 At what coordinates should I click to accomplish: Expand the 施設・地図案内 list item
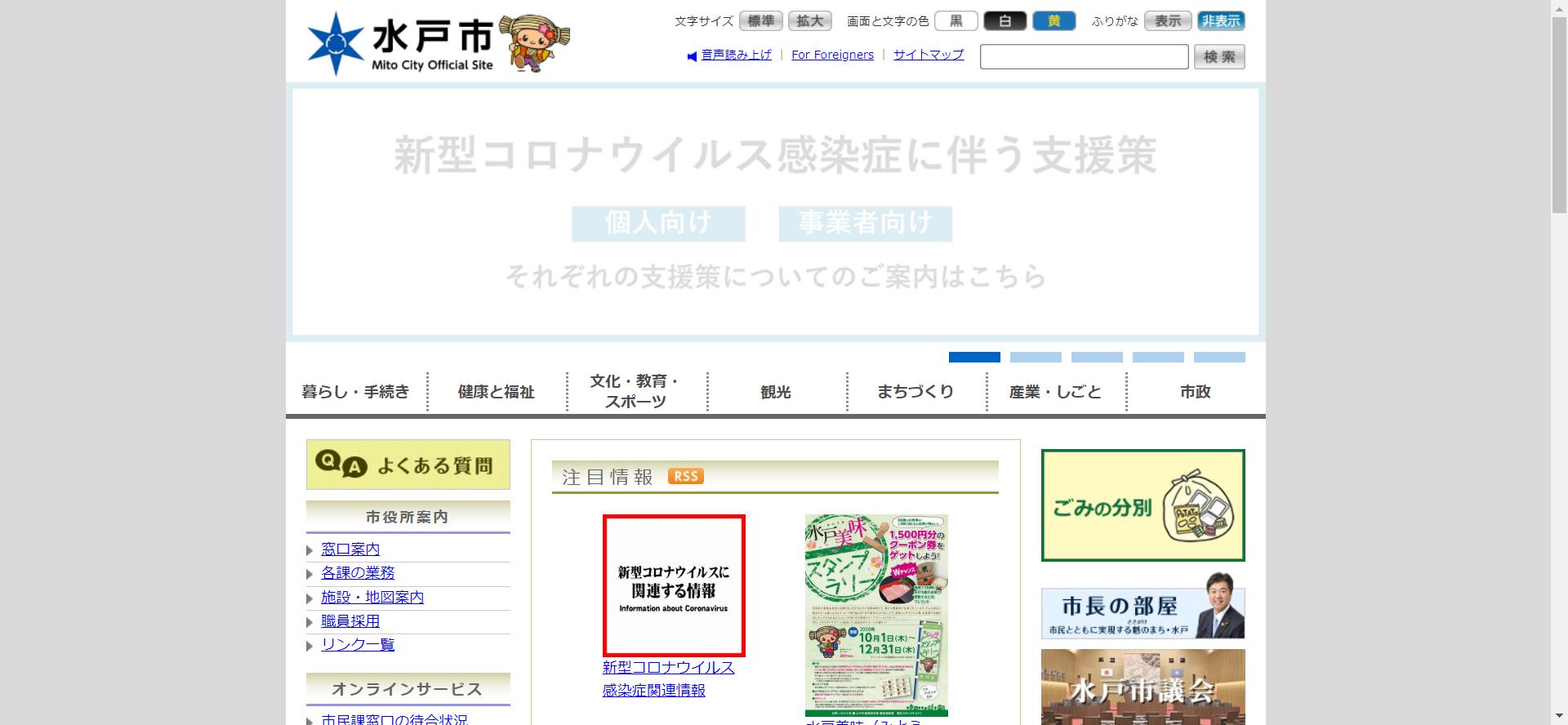[372, 598]
